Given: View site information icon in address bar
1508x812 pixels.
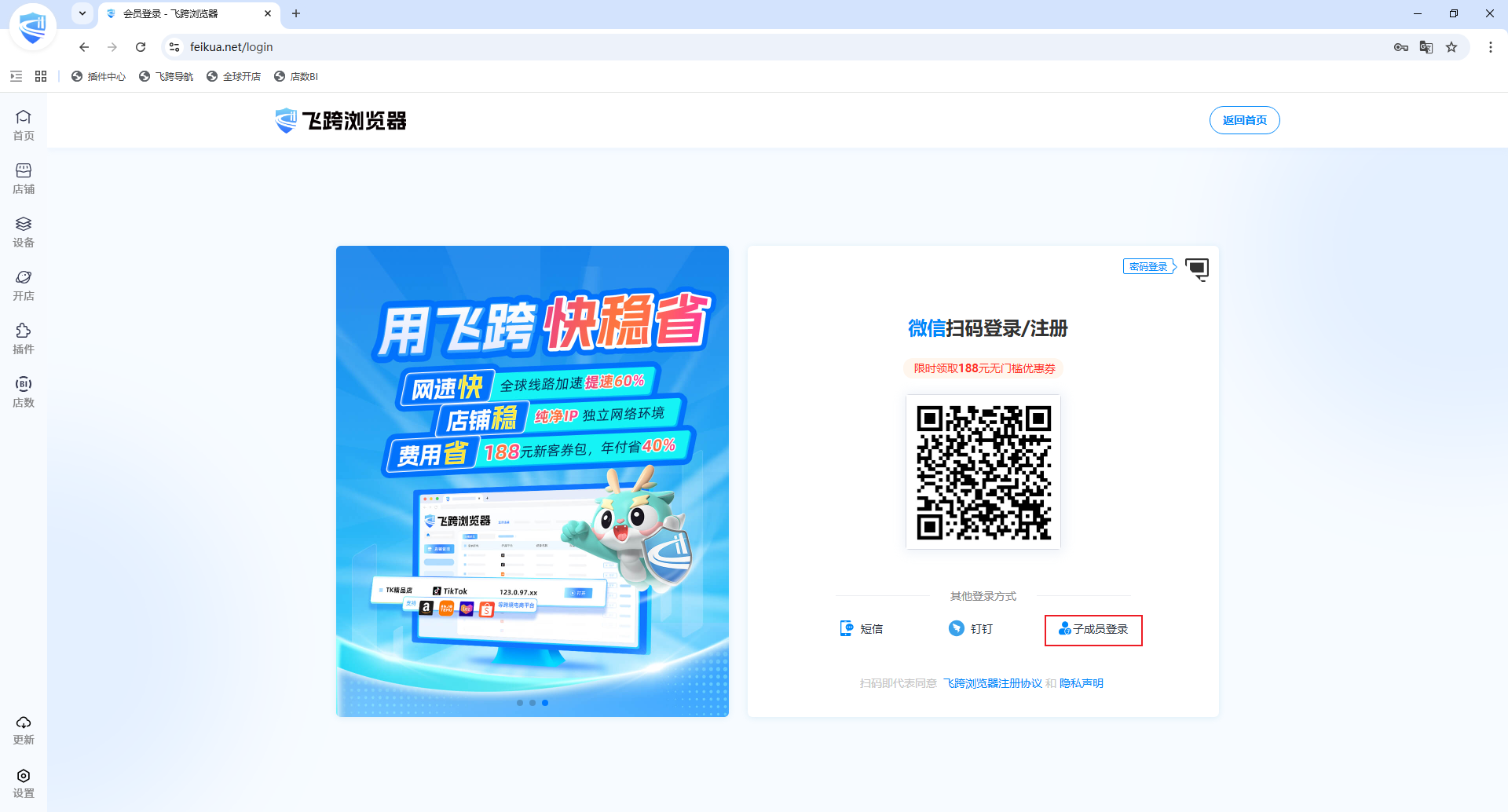Looking at the screenshot, I should [x=174, y=47].
